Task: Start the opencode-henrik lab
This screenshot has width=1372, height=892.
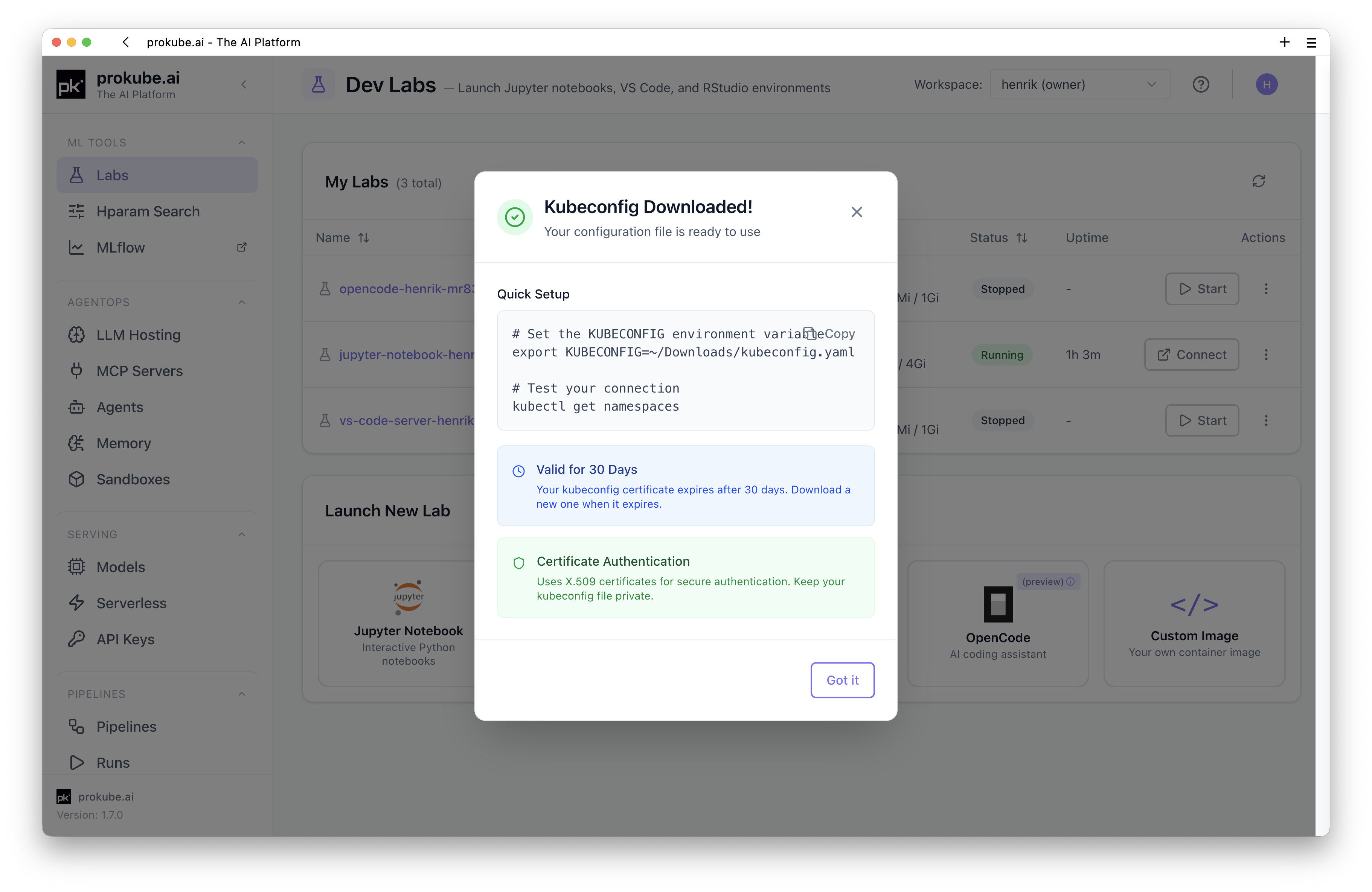Action: click(x=1202, y=289)
